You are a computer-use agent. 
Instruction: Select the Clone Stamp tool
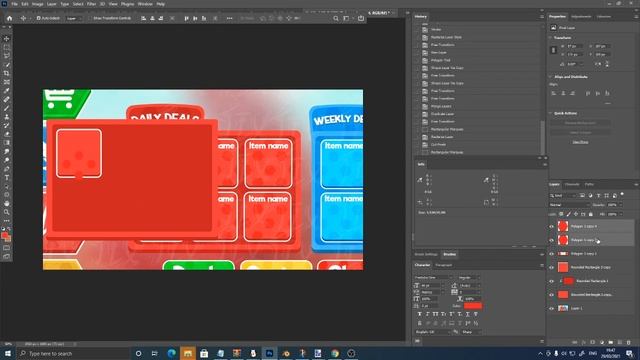[x=7, y=117]
